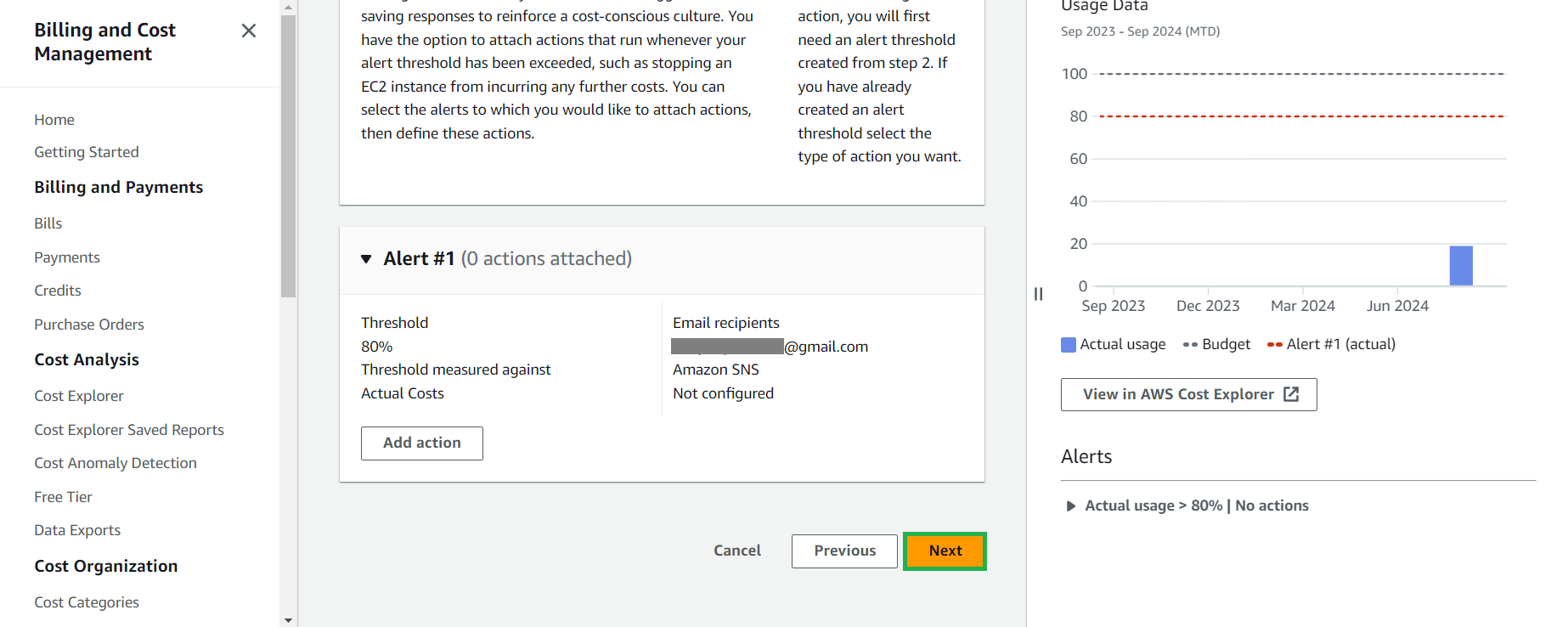Click the Cost Analysis heading
Screen dimensions: 1568x627
pyautogui.click(x=87, y=360)
